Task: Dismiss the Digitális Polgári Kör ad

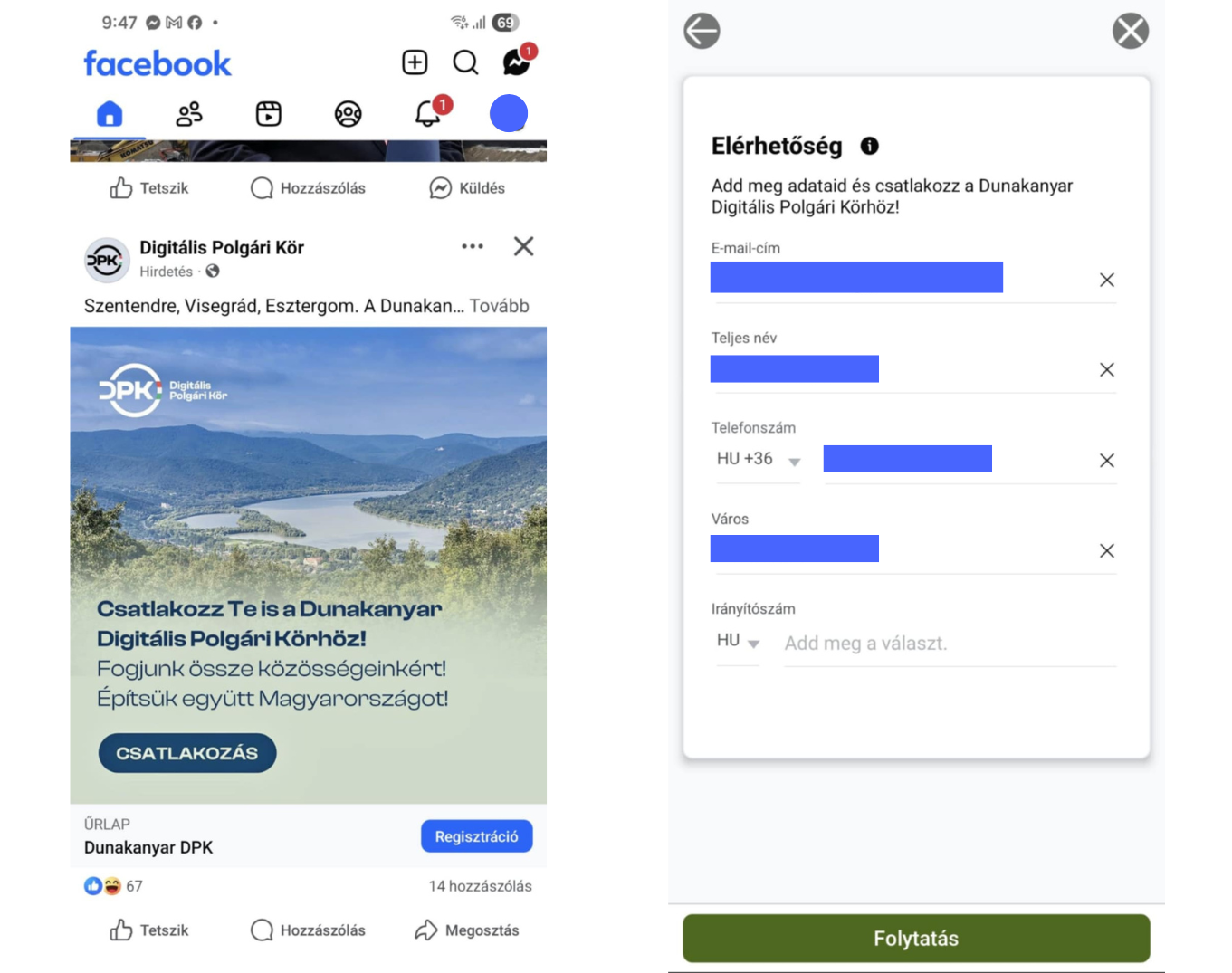Action: (523, 246)
